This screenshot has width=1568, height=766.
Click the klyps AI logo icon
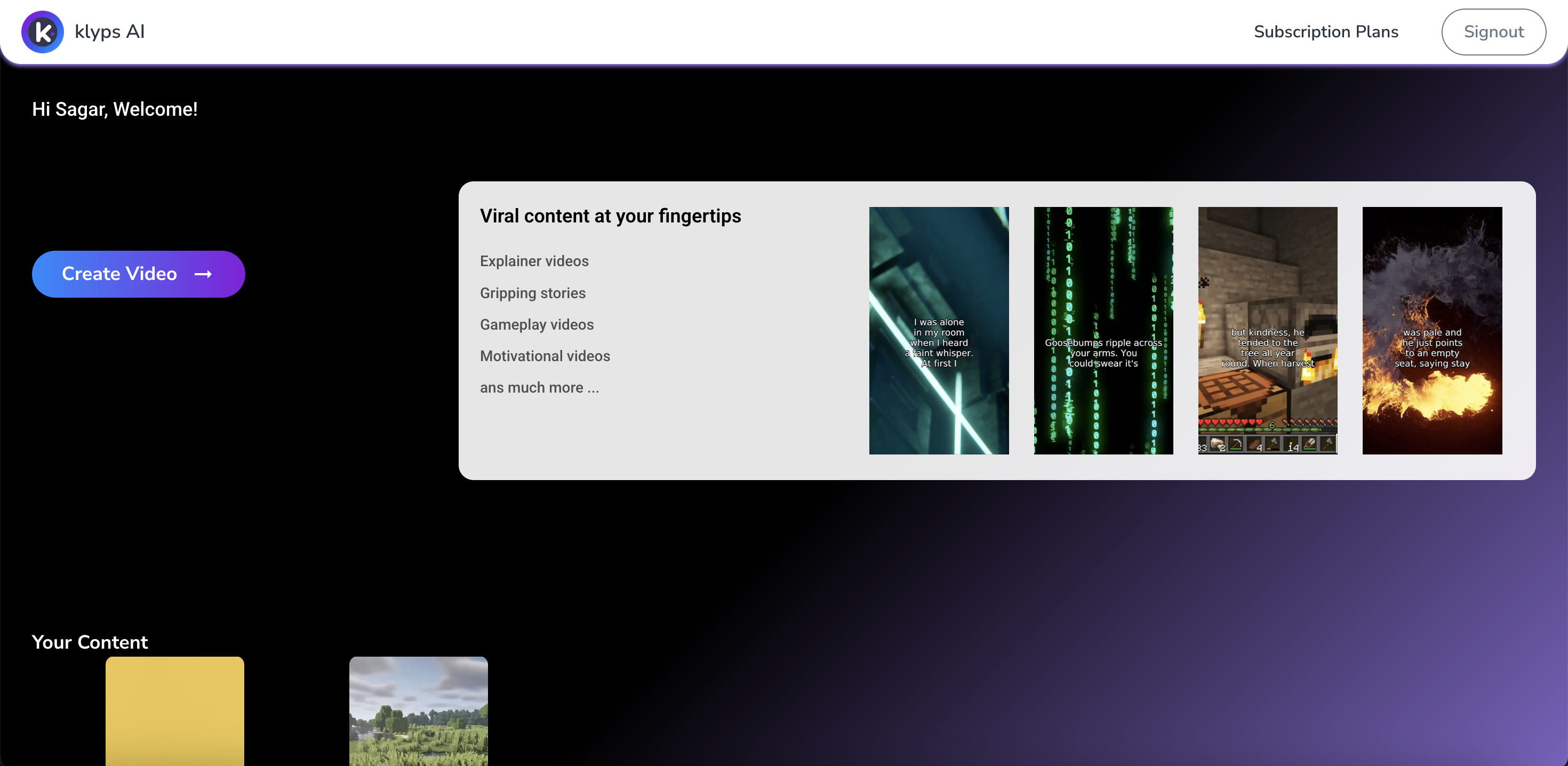tap(42, 31)
